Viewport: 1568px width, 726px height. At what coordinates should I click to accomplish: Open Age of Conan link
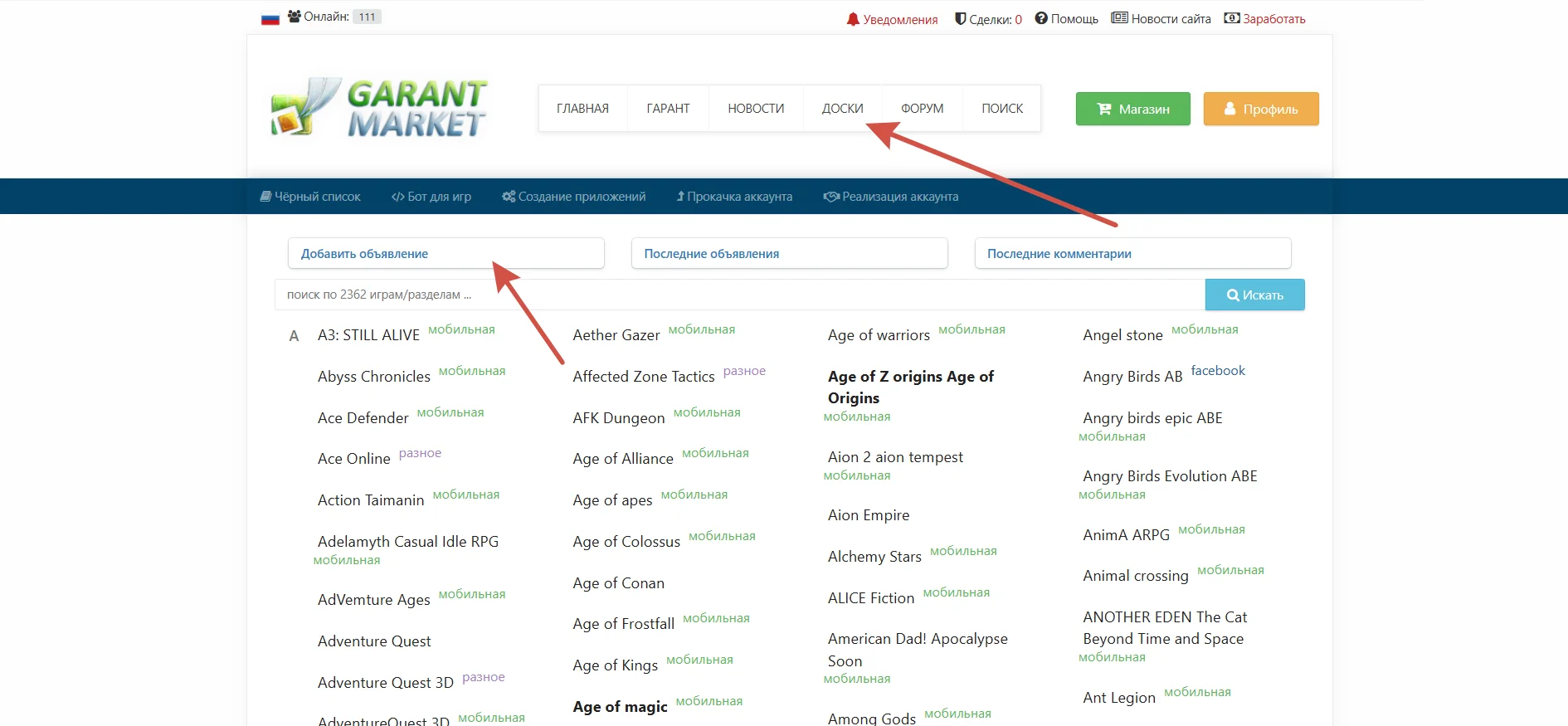(x=618, y=583)
